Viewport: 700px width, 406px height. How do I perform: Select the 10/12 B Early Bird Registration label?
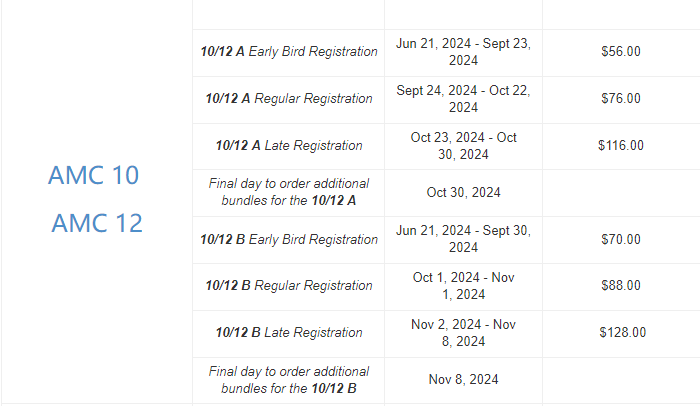tap(289, 240)
